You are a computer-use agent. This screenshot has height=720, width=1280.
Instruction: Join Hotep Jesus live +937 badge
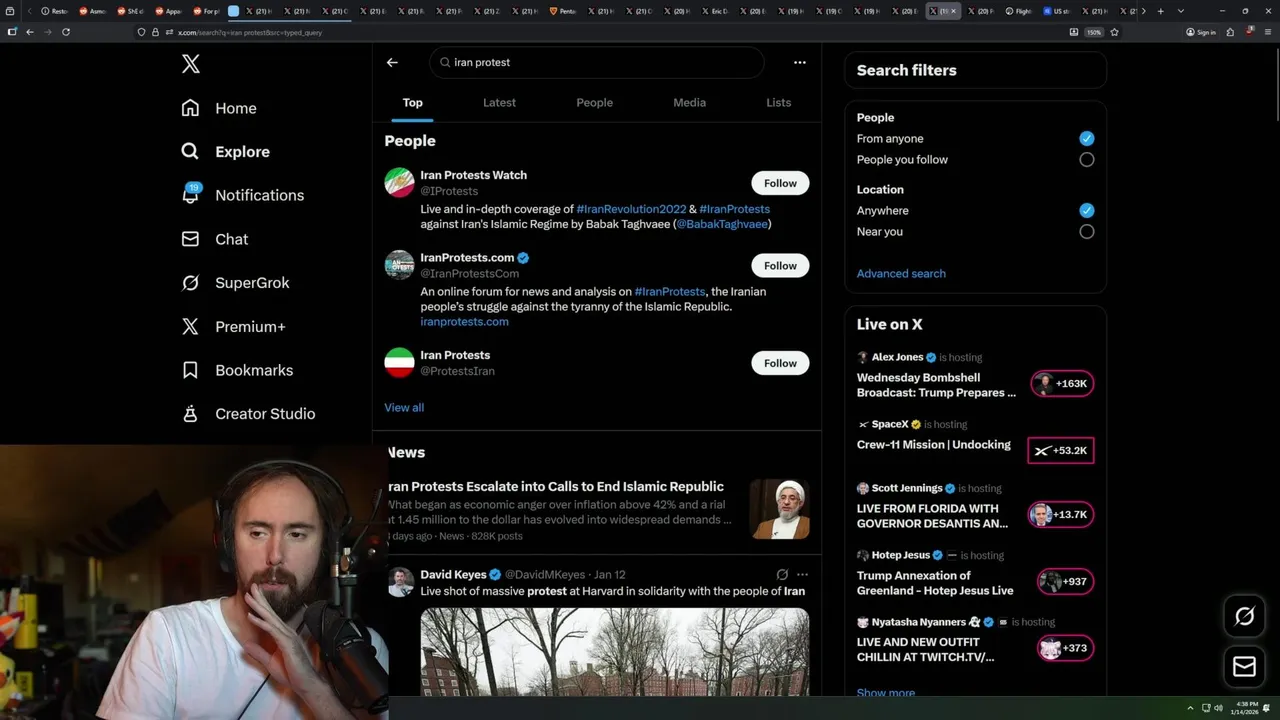click(1065, 582)
